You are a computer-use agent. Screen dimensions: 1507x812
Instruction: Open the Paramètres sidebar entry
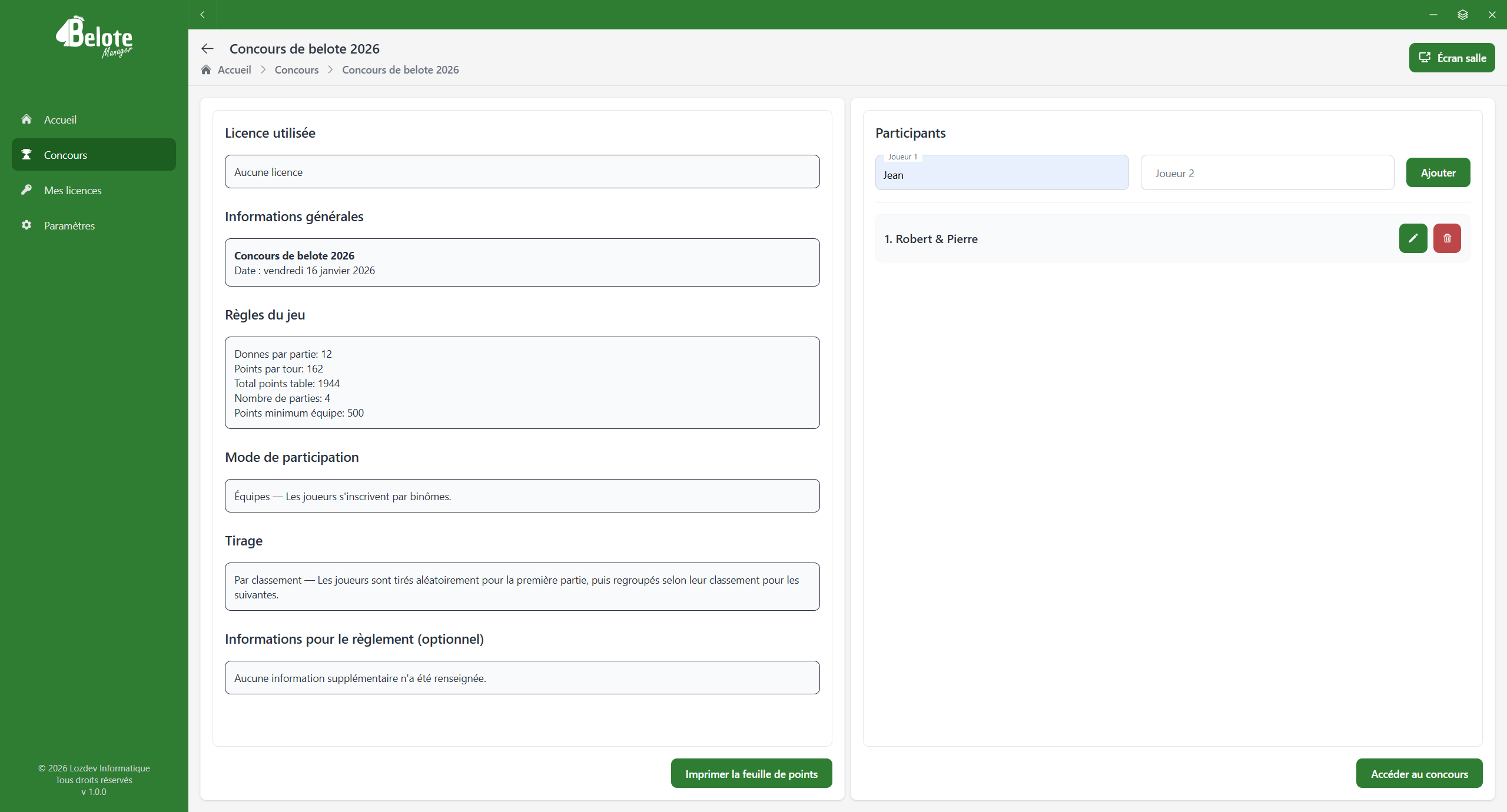tap(69, 225)
